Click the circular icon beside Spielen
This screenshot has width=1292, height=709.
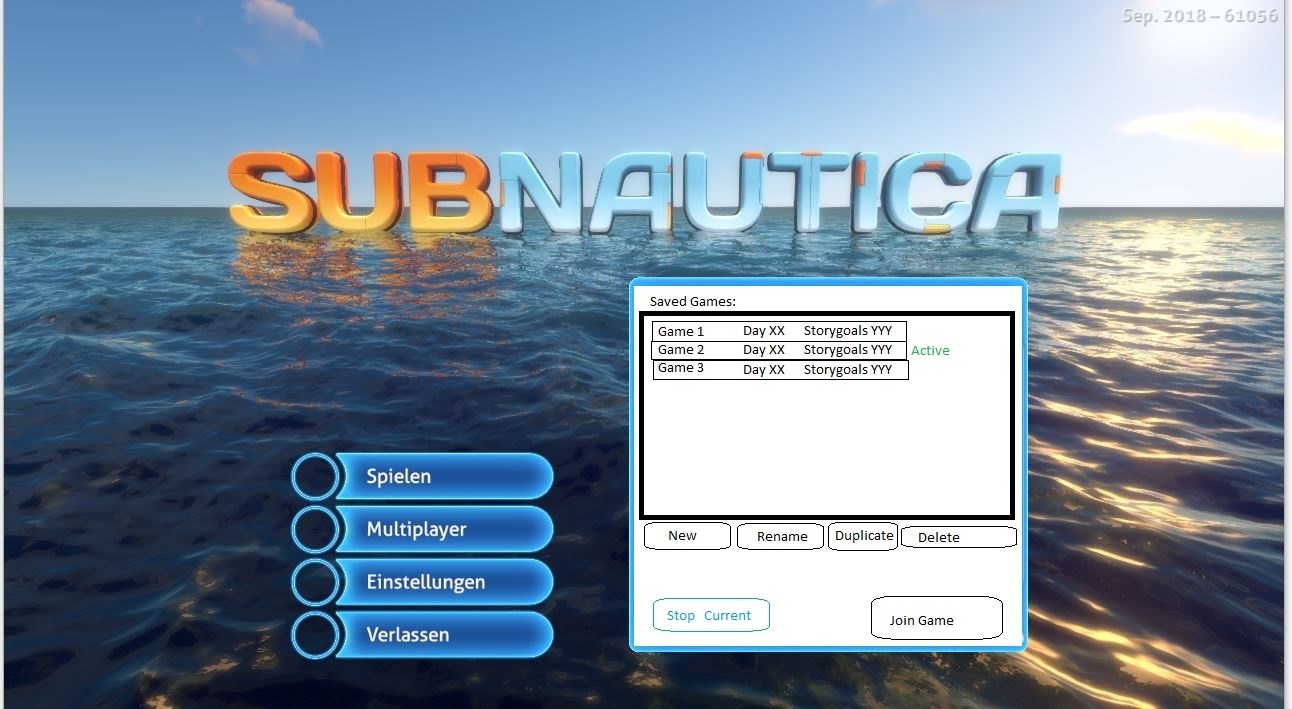tap(316, 476)
